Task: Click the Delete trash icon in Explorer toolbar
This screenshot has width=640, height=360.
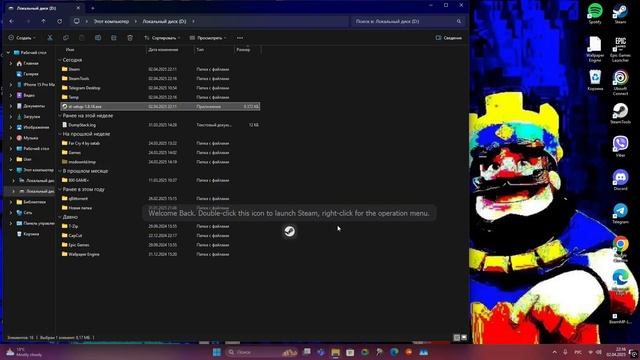Action: [130, 38]
